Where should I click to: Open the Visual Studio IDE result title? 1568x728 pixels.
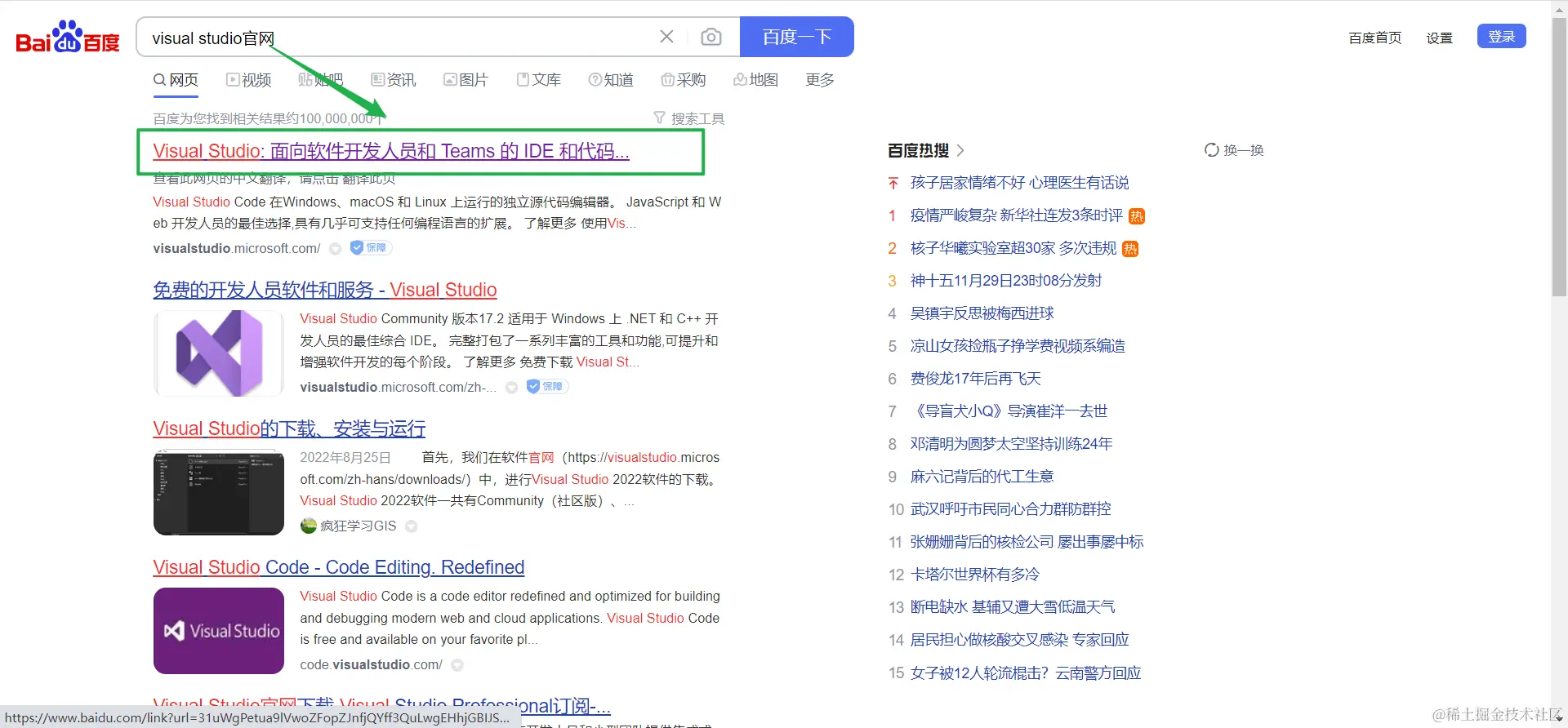pos(391,151)
